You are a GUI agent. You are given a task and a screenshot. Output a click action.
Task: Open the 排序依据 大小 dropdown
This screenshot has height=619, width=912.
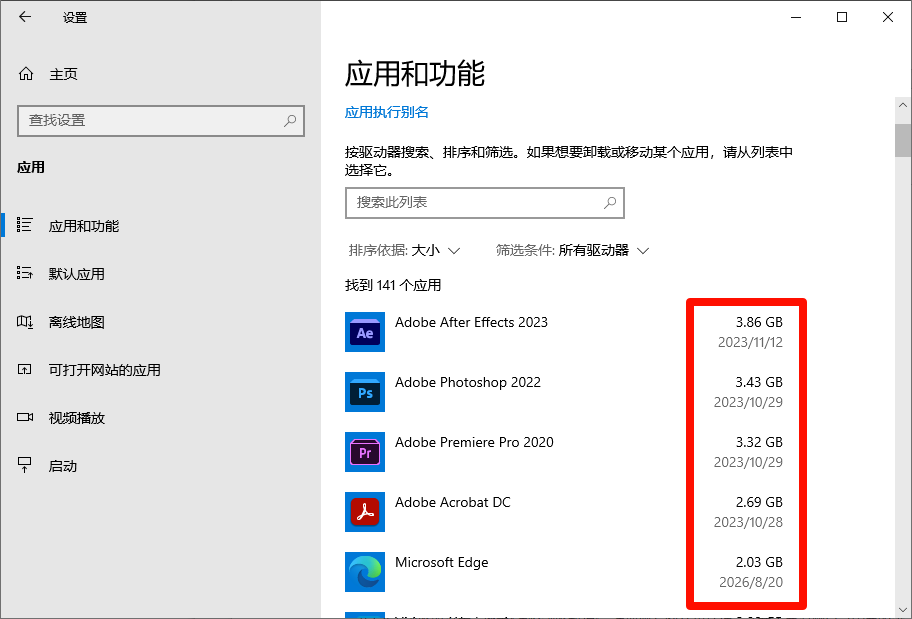point(405,251)
